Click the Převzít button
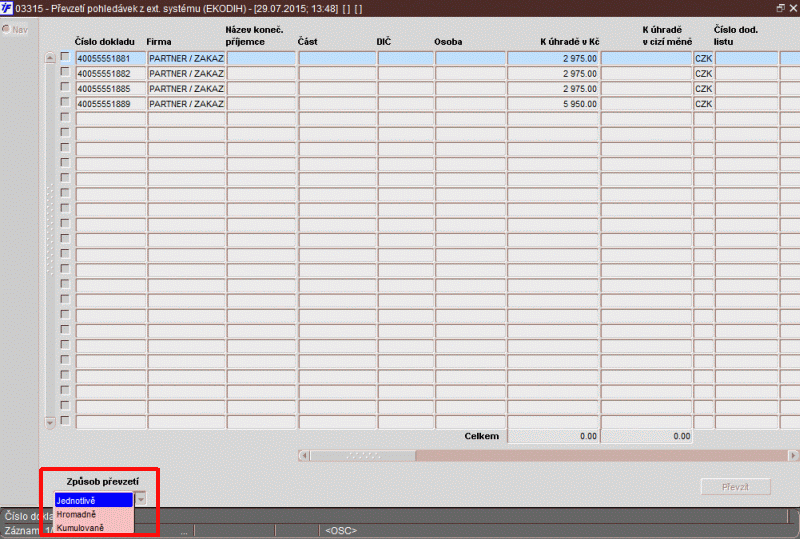 tap(735, 487)
